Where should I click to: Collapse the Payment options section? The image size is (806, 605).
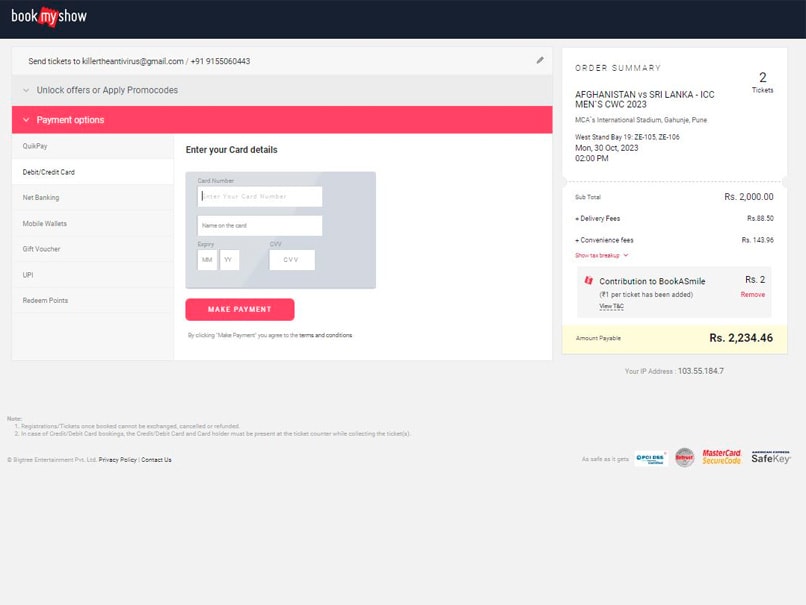tap(282, 120)
